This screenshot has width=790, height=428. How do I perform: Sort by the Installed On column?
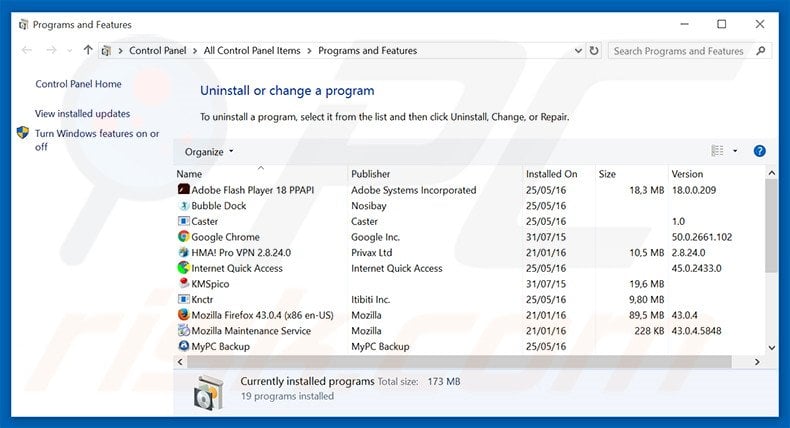pos(551,174)
